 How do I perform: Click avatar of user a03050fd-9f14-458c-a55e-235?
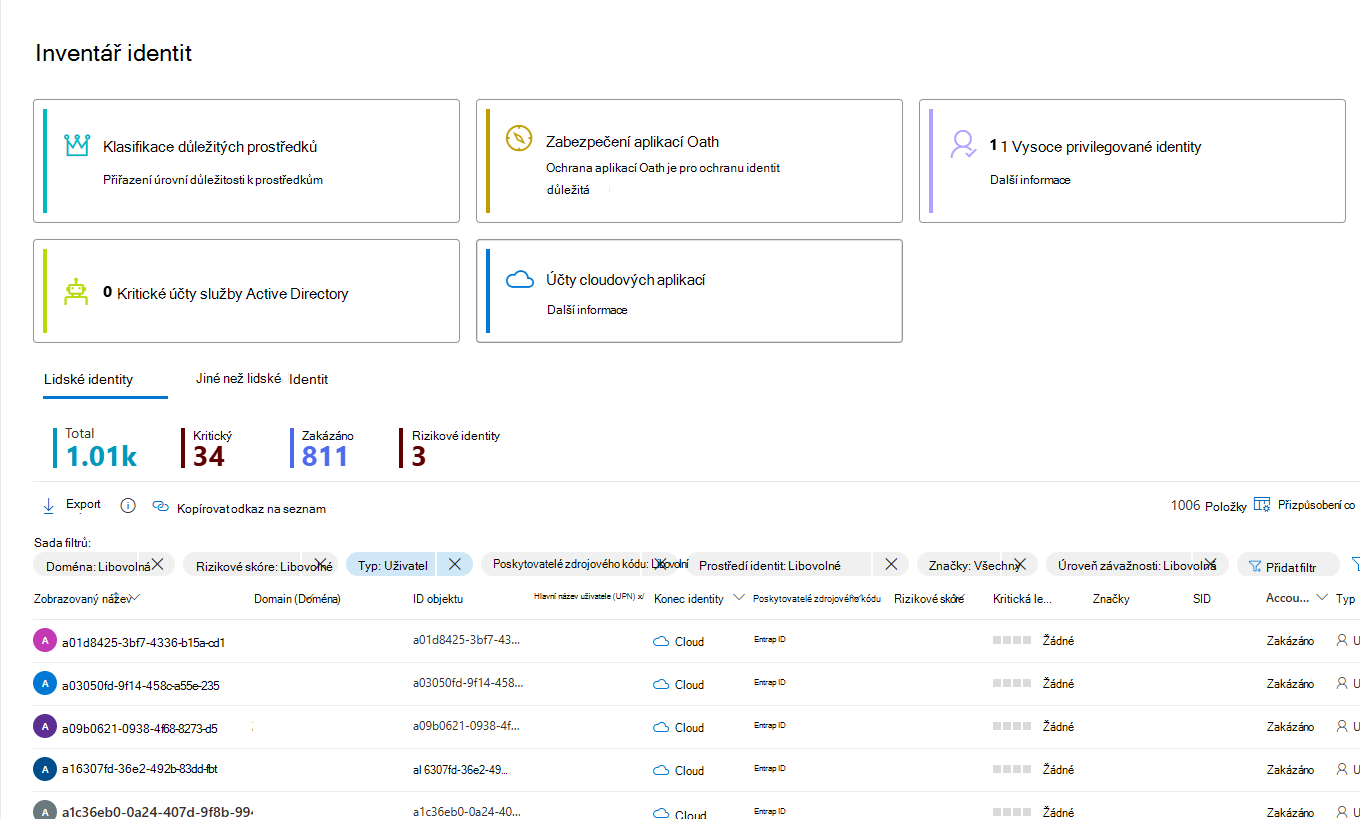pyautogui.click(x=44, y=684)
